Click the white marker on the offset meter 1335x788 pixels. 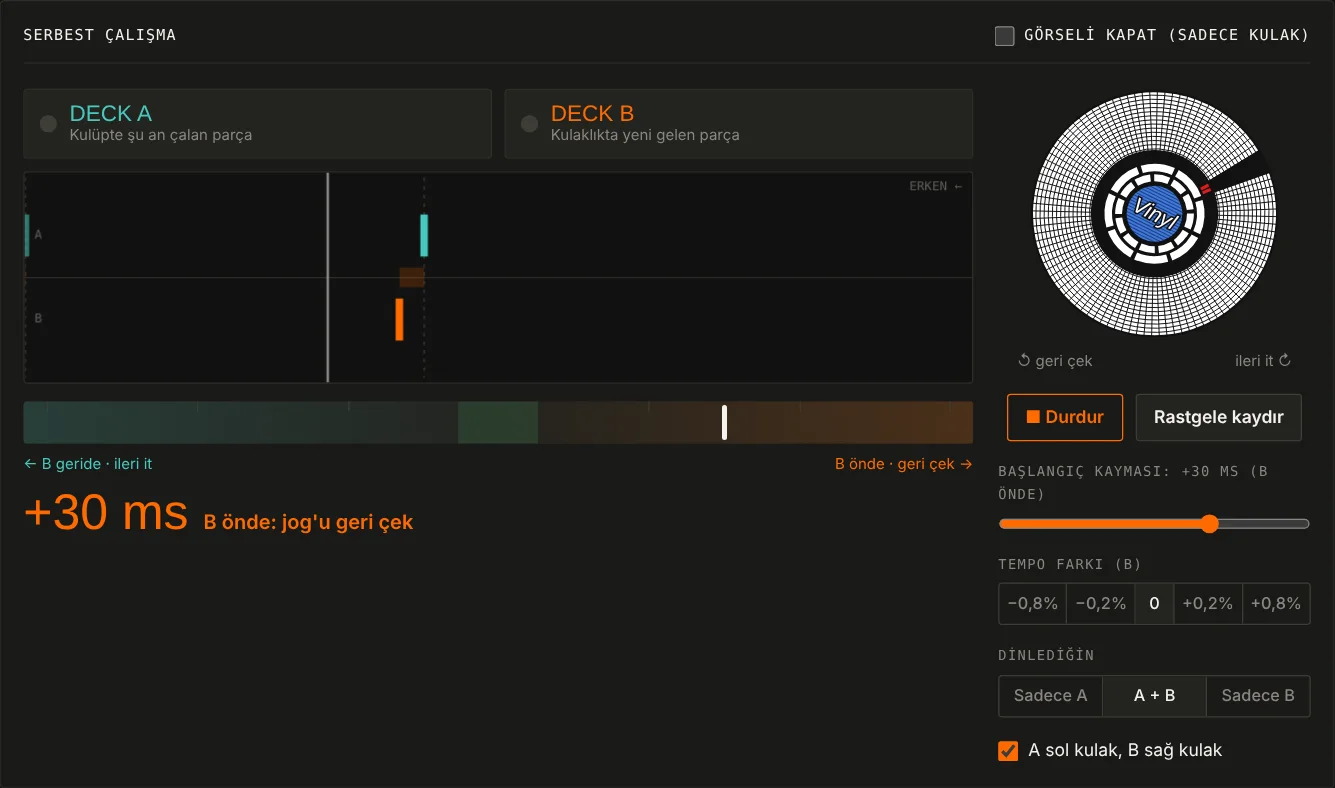click(x=724, y=422)
